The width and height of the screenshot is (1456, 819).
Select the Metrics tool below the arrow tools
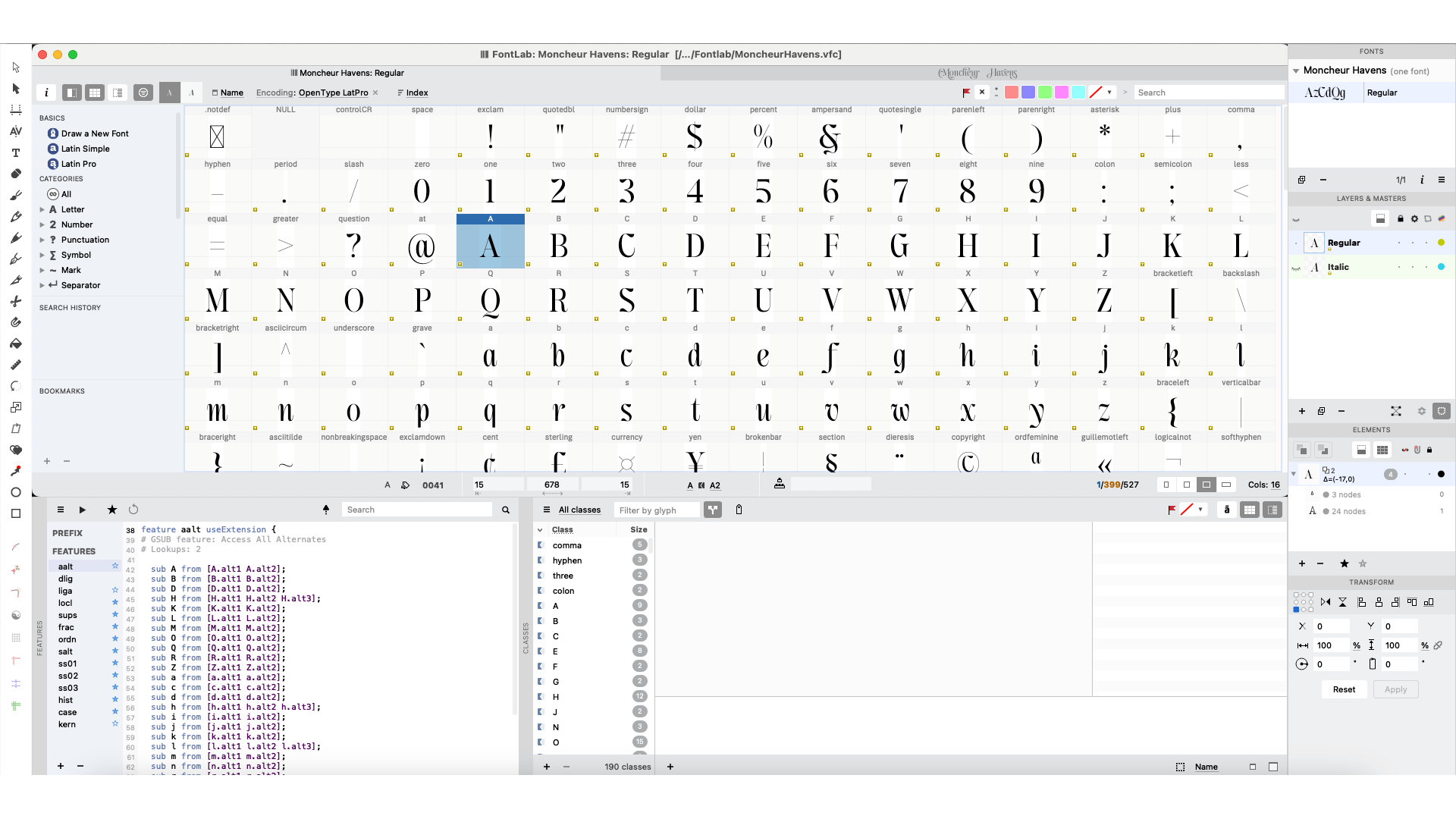15,110
